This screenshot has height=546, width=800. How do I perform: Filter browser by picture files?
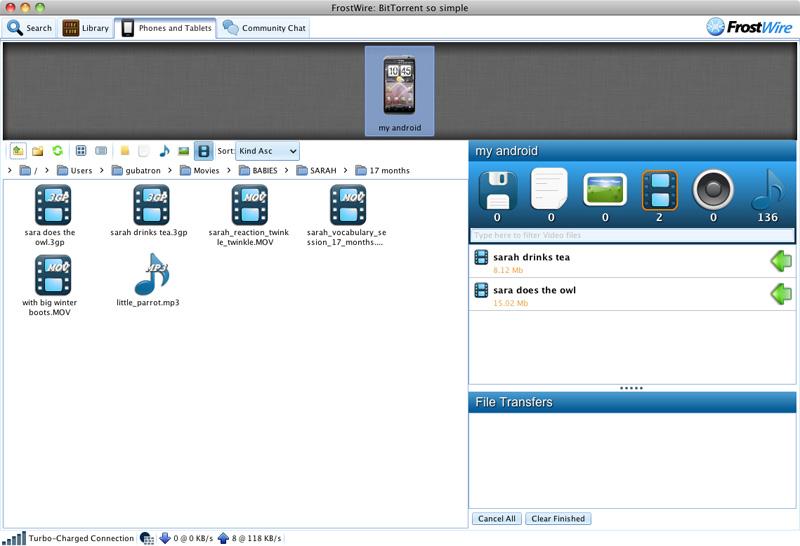(184, 151)
